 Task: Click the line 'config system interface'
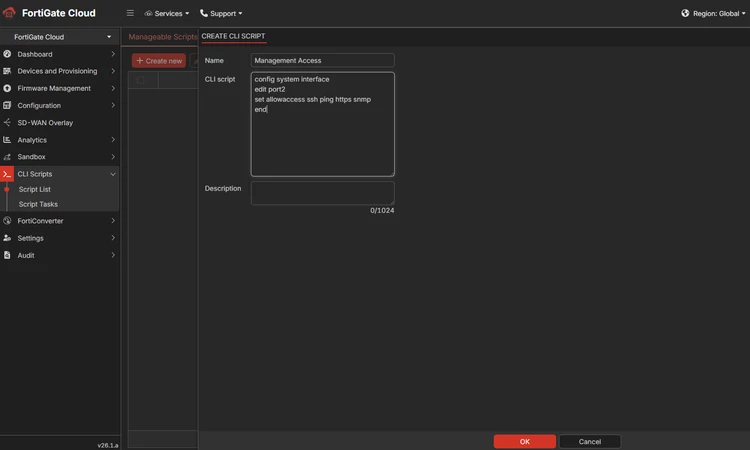click(x=292, y=79)
